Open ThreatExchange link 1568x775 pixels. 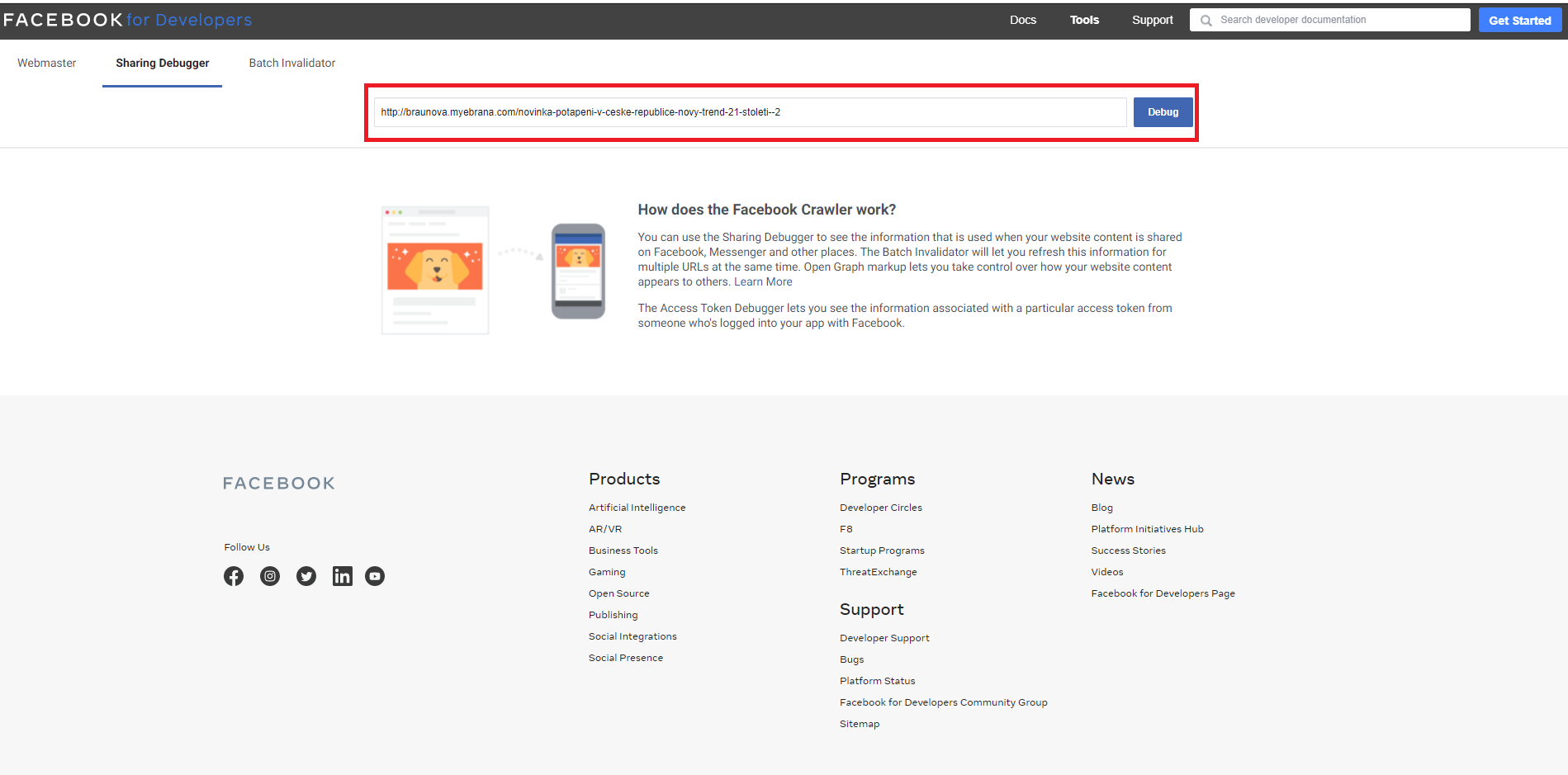879,572
